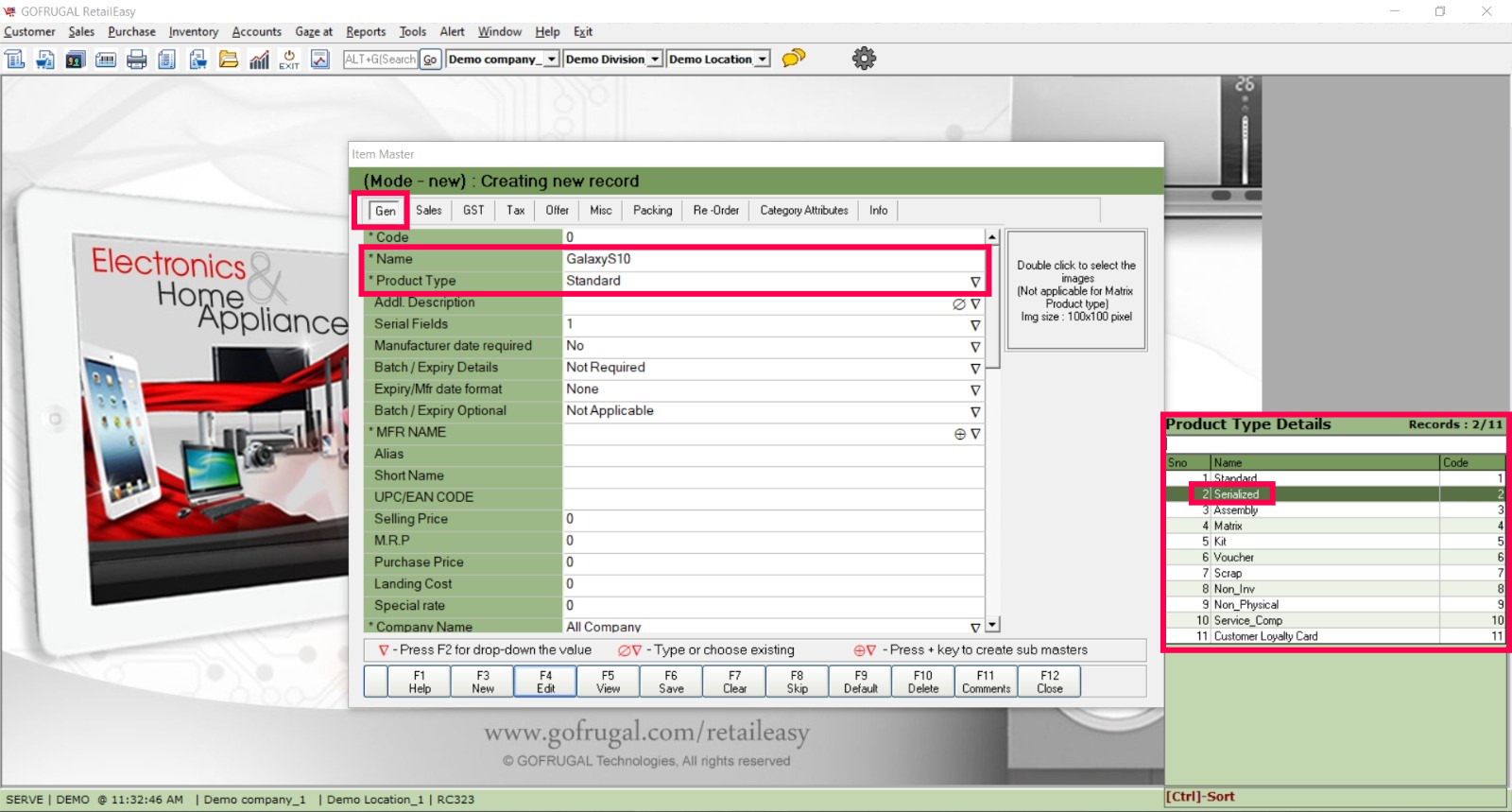Image resolution: width=1512 pixels, height=812 pixels.
Task: Expand the MFR NAME dropdown arrow
Action: pyautogui.click(x=975, y=434)
